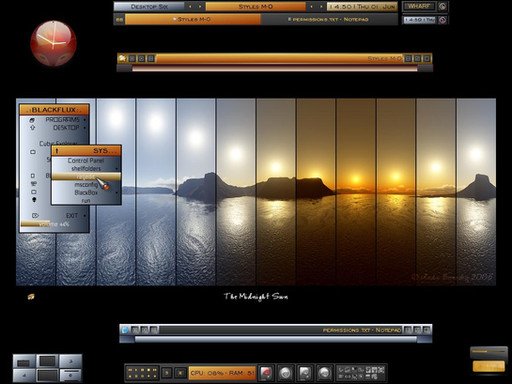Click the second small square button after pager
This screenshot has width=512, height=384.
tap(180, 373)
